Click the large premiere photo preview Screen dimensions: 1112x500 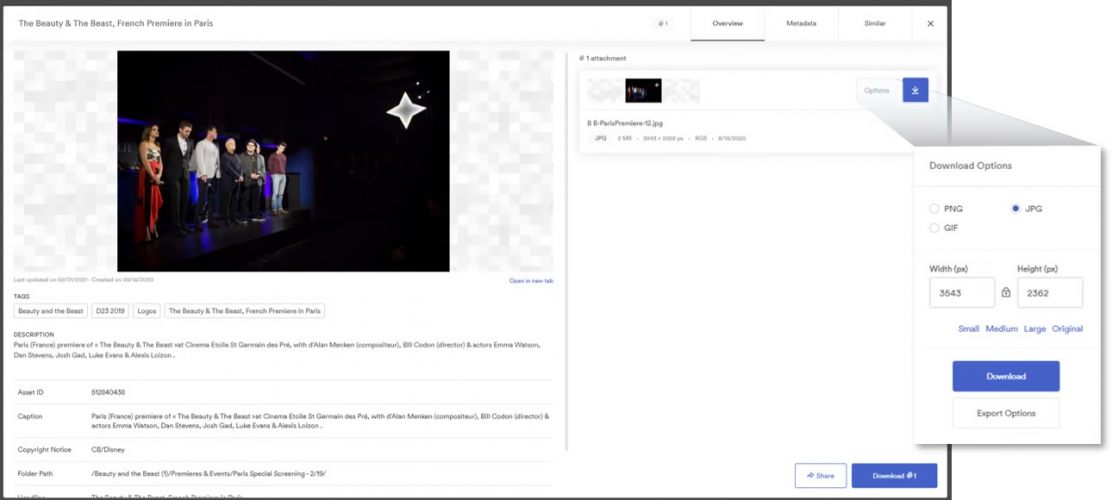(x=283, y=161)
